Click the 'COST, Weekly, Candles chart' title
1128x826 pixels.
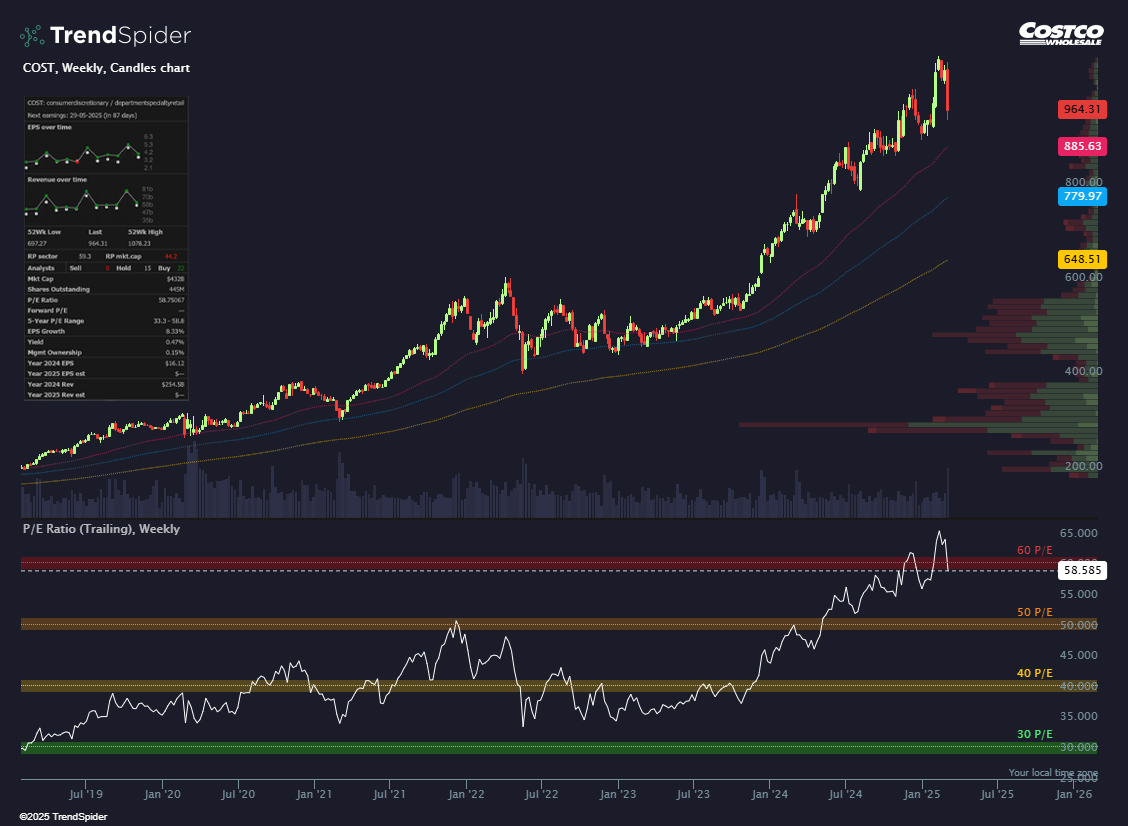tap(106, 68)
